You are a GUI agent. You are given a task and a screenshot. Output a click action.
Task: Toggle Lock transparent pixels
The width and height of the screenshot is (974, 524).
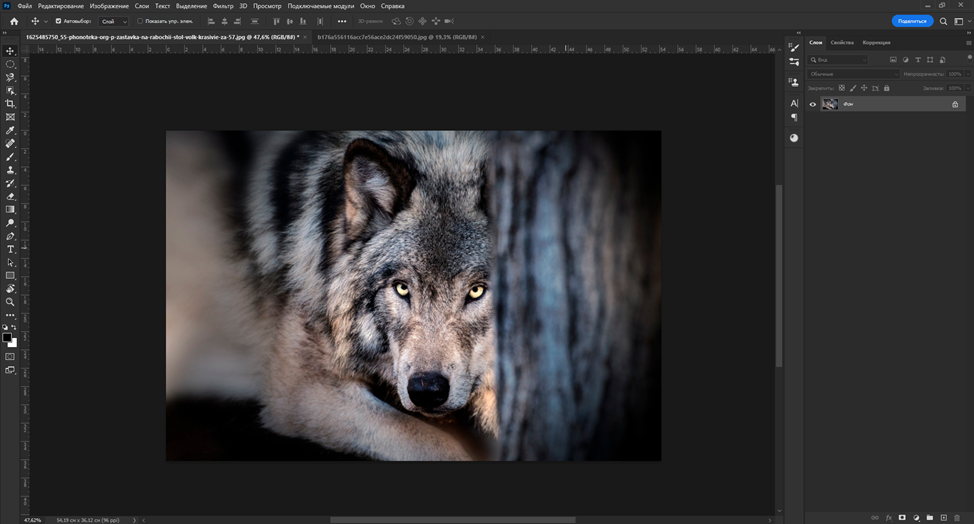(x=842, y=88)
